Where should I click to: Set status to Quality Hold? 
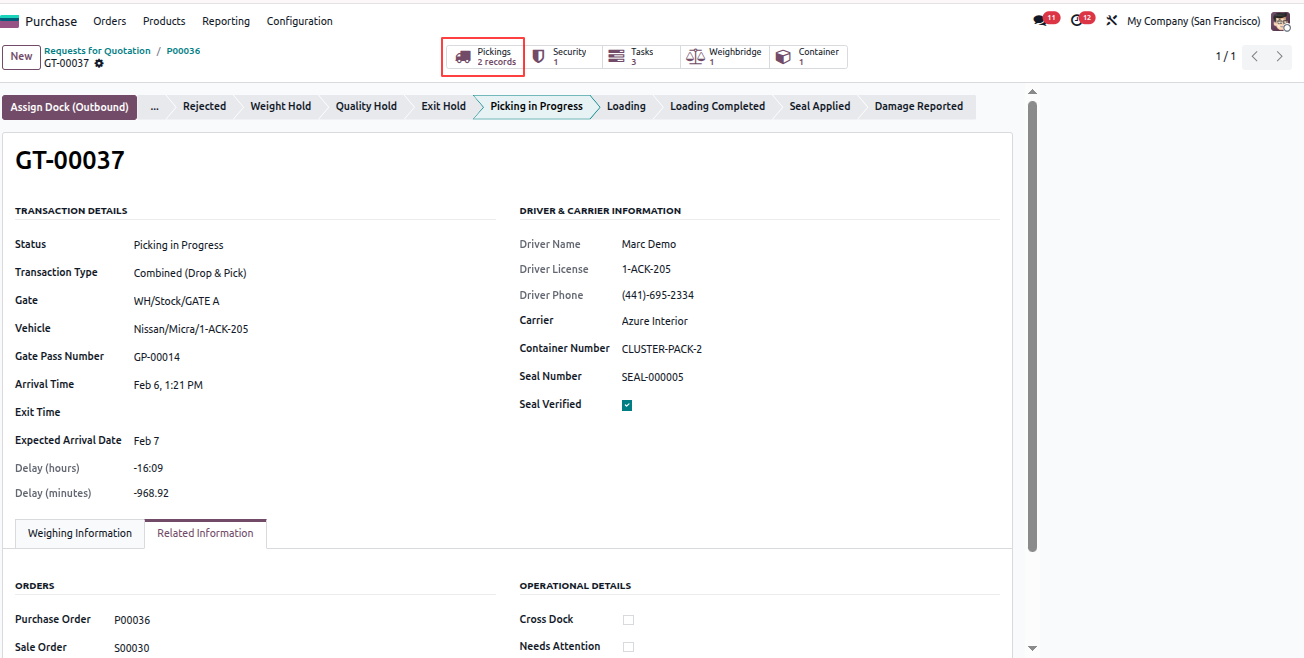[366, 106]
